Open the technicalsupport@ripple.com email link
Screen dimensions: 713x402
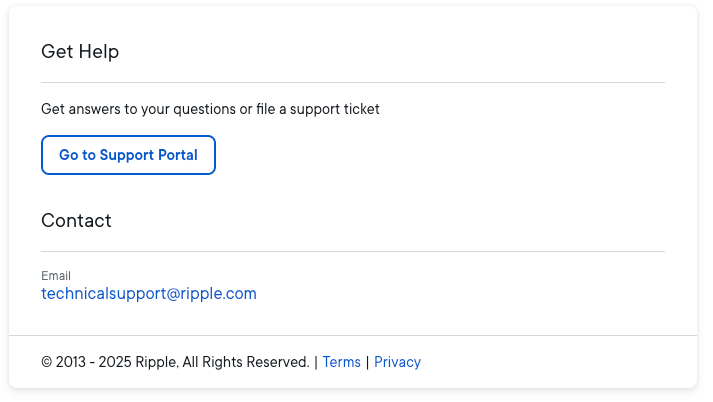(149, 294)
